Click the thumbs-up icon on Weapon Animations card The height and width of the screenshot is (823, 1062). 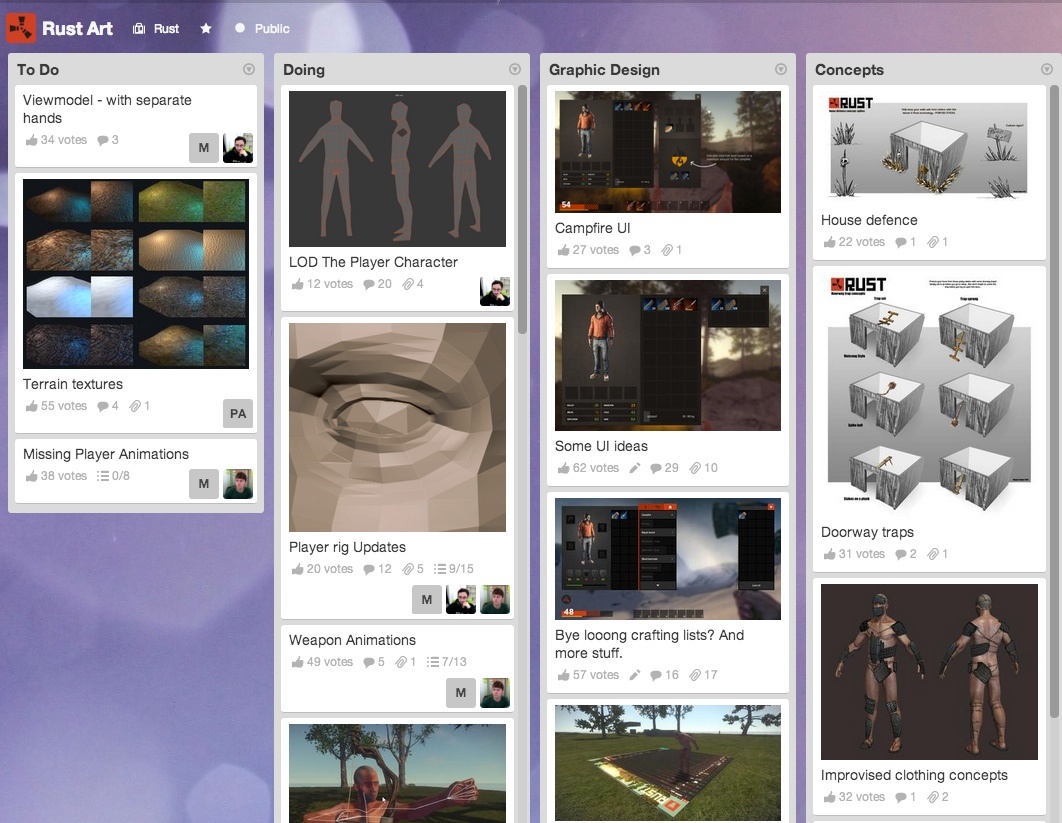coord(297,662)
